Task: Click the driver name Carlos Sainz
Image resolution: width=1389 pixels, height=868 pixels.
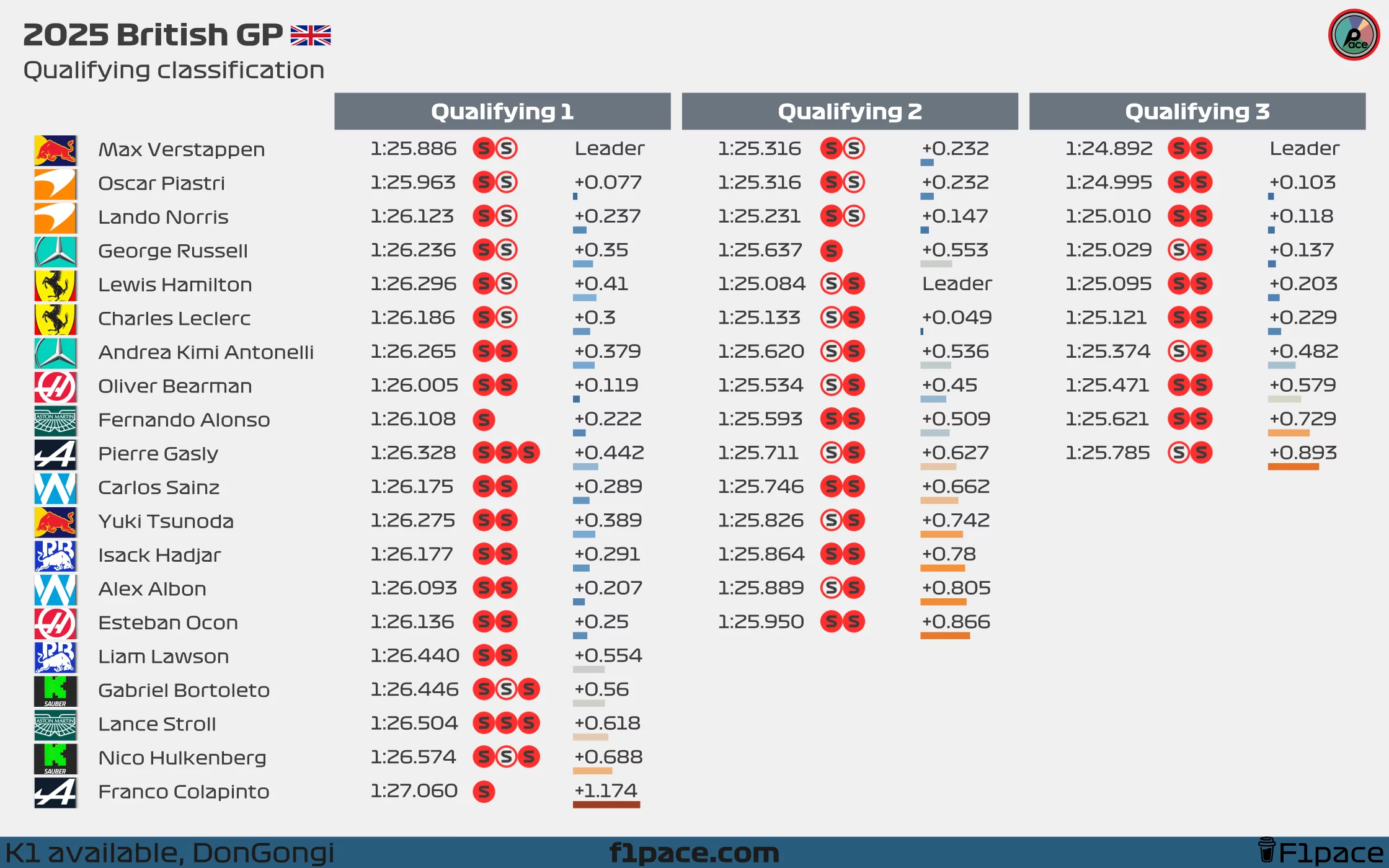Action: point(159,488)
